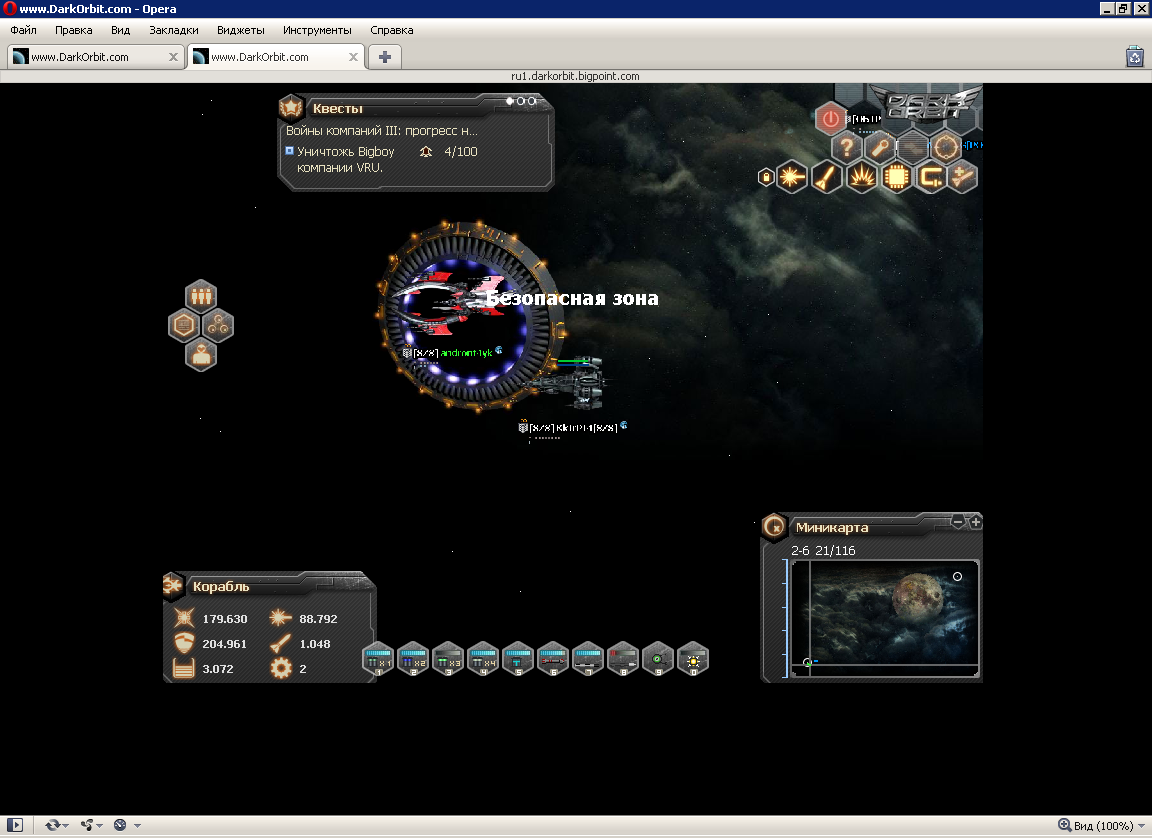Open the wrench settings hexagon
Screen dimensions: 1152x838
879,148
